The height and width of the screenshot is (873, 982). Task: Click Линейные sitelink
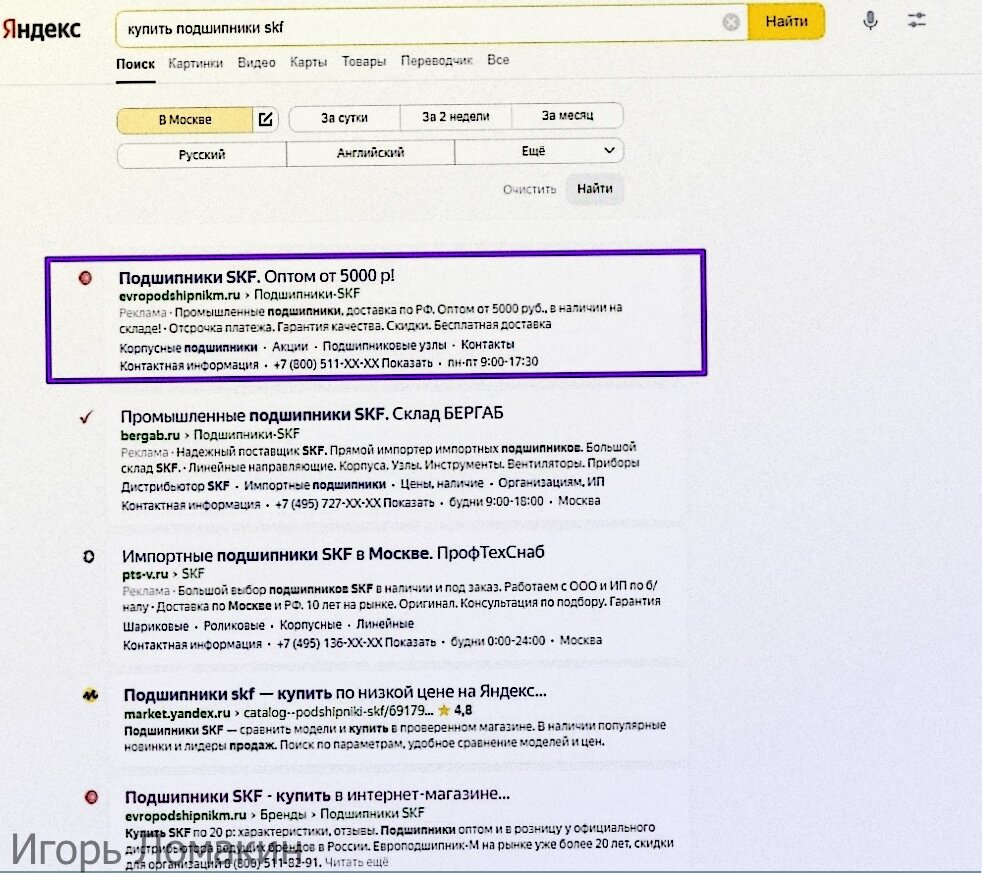point(385,624)
